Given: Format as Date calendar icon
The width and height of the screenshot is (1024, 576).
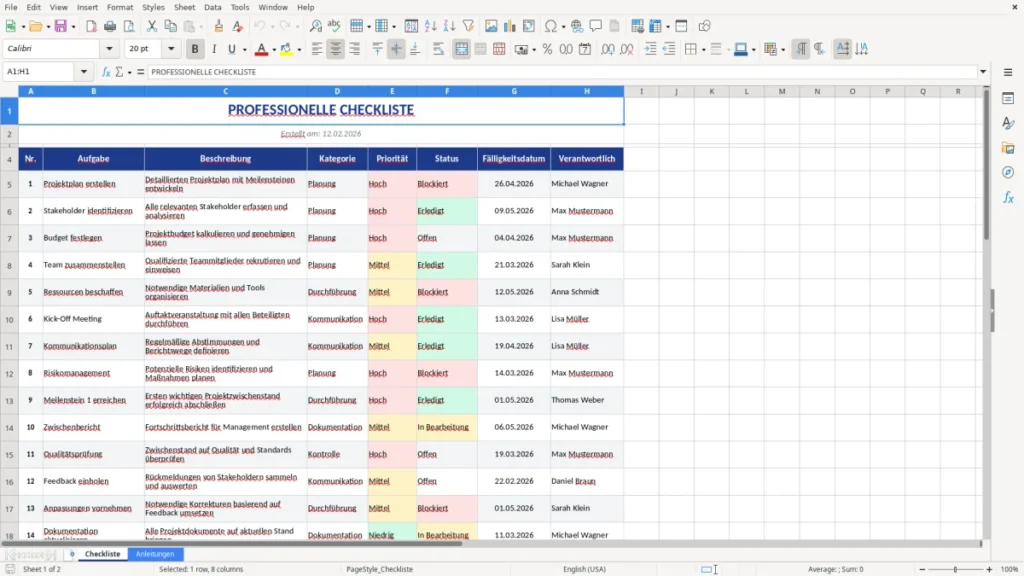Looking at the screenshot, I should pyautogui.click(x=585, y=49).
